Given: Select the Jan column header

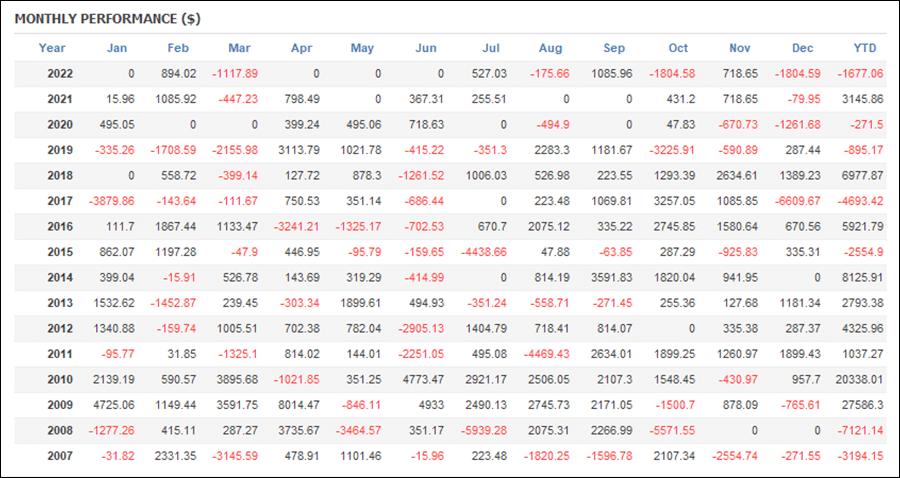Looking at the screenshot, I should point(117,48).
